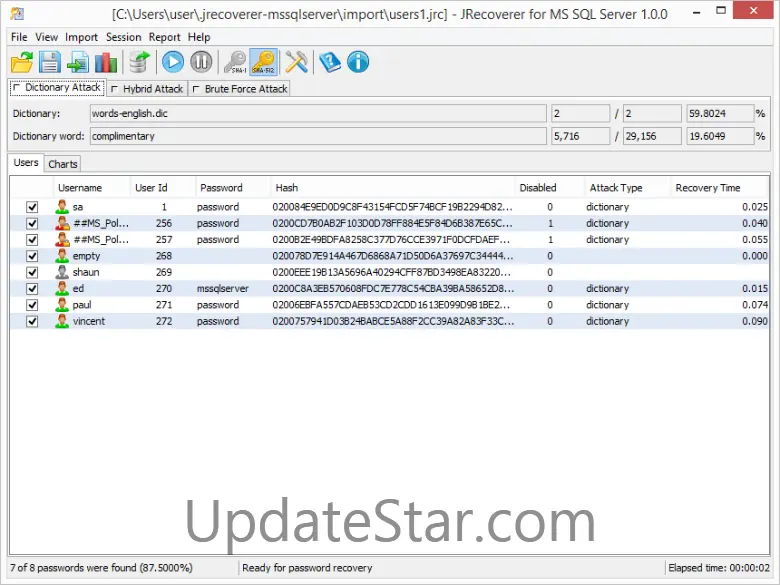This screenshot has width=780, height=585.
Task: Click the Dictionary field words-english.dic
Action: click(x=318, y=113)
